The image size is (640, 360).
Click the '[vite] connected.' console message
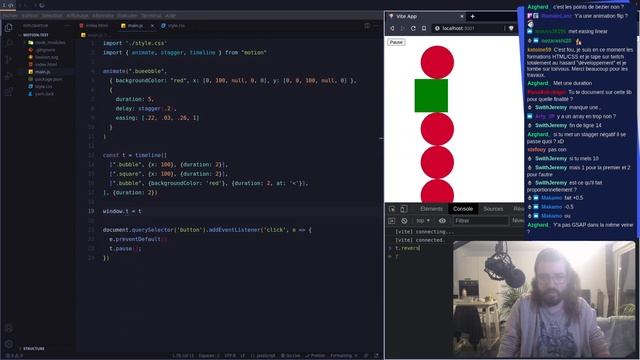point(420,240)
